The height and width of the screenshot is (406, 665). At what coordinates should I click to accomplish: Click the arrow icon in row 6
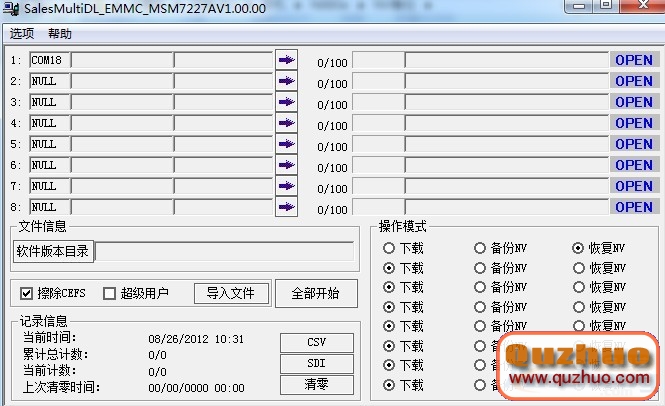point(286,165)
